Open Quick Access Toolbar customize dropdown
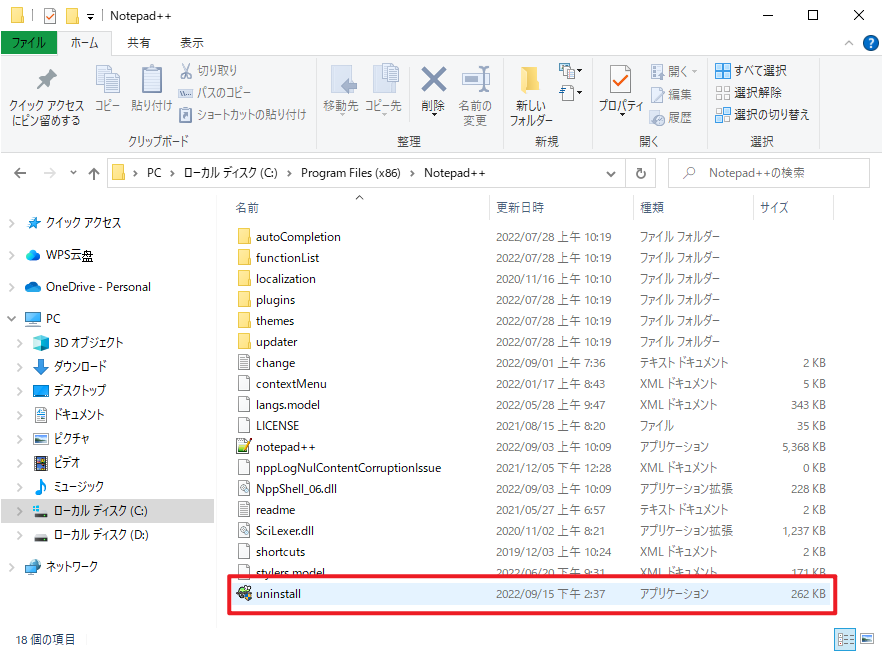Viewport: 883px width, 652px height. tap(90, 17)
